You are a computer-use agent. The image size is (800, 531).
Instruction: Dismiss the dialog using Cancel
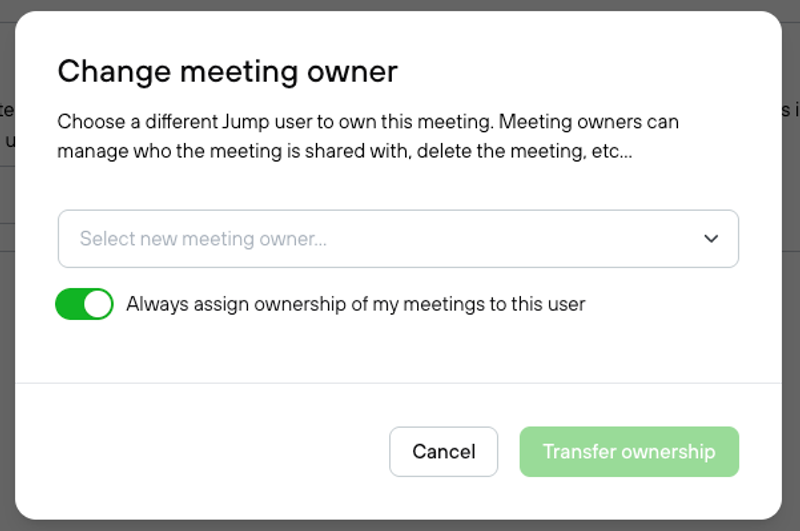click(443, 452)
